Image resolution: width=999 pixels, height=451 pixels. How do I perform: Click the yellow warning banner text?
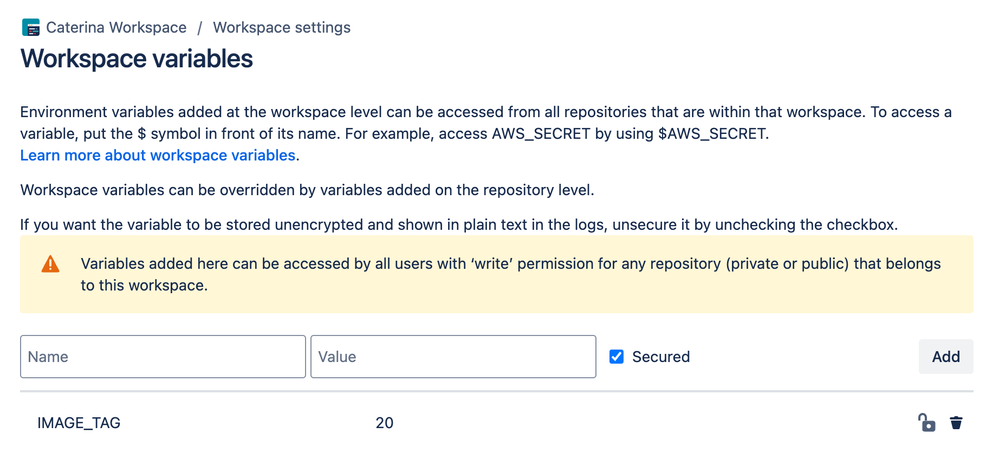[510, 275]
